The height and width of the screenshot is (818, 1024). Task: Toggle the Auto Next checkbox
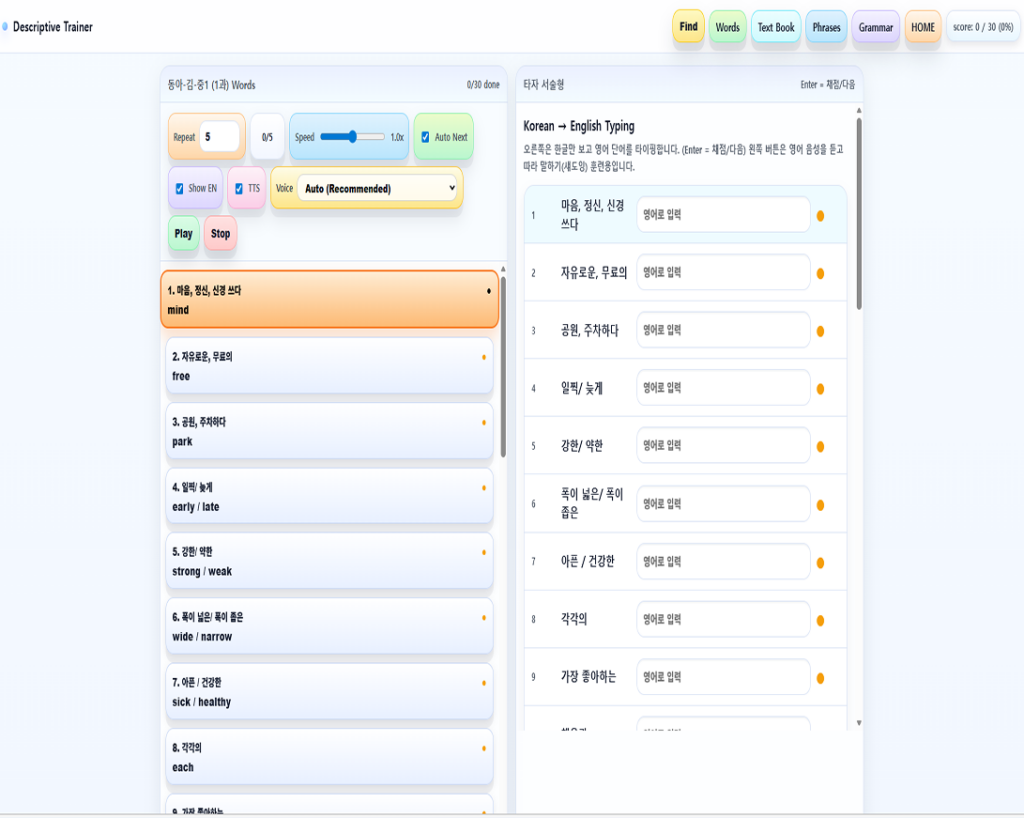click(x=425, y=137)
